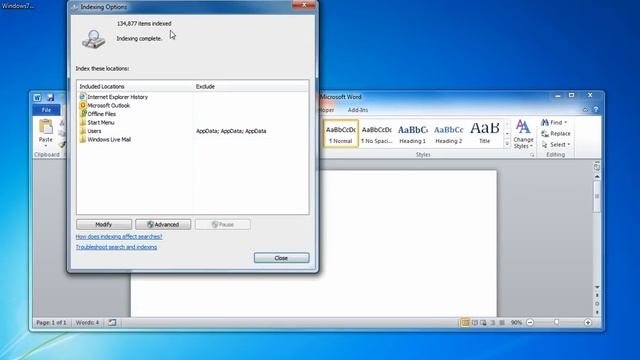The width and height of the screenshot is (640, 360).
Task: Click the Zoom In plus button
Action: coord(588,322)
